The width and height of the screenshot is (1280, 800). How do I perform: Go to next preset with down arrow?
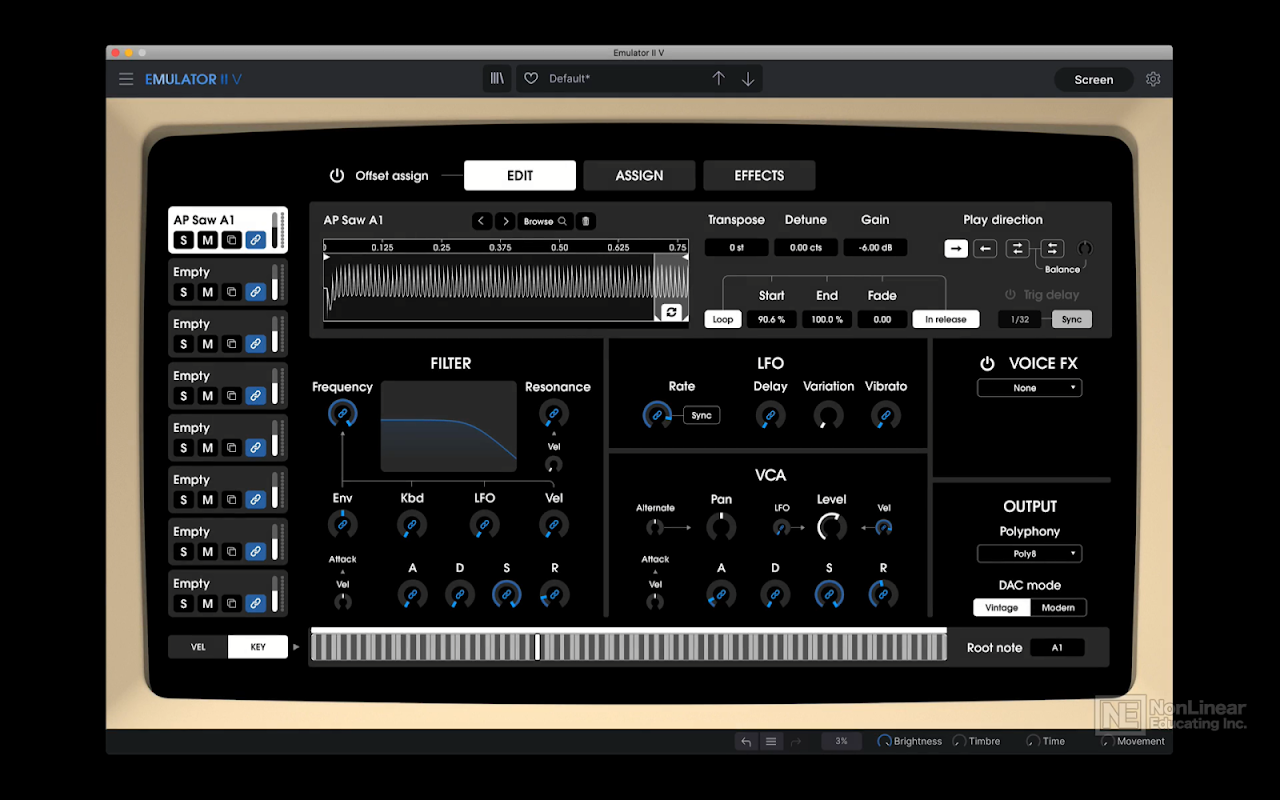point(748,79)
